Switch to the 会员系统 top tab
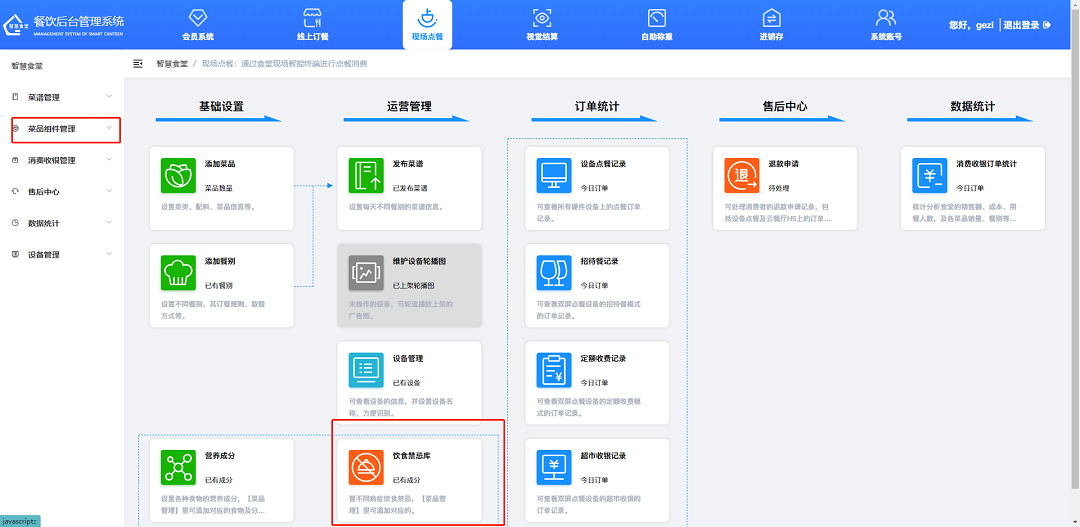This screenshot has width=1080, height=527. (x=198, y=25)
